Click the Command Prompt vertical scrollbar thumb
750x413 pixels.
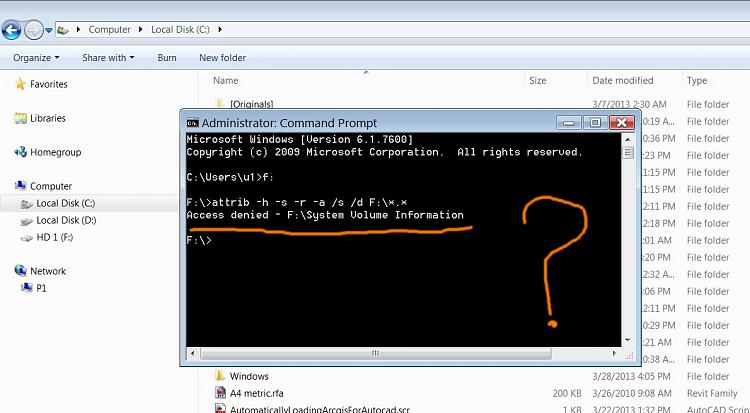tap(628, 153)
